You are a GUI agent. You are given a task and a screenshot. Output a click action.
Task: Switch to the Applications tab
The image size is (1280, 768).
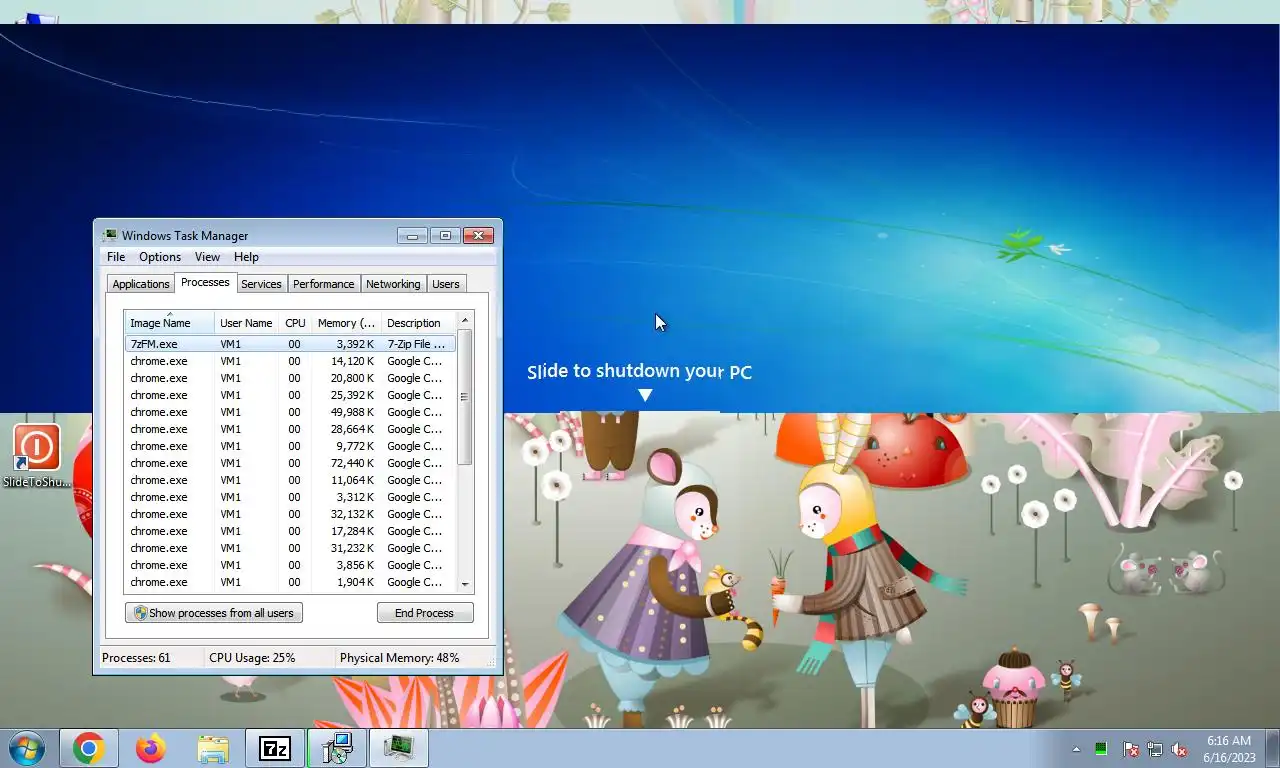(x=140, y=284)
